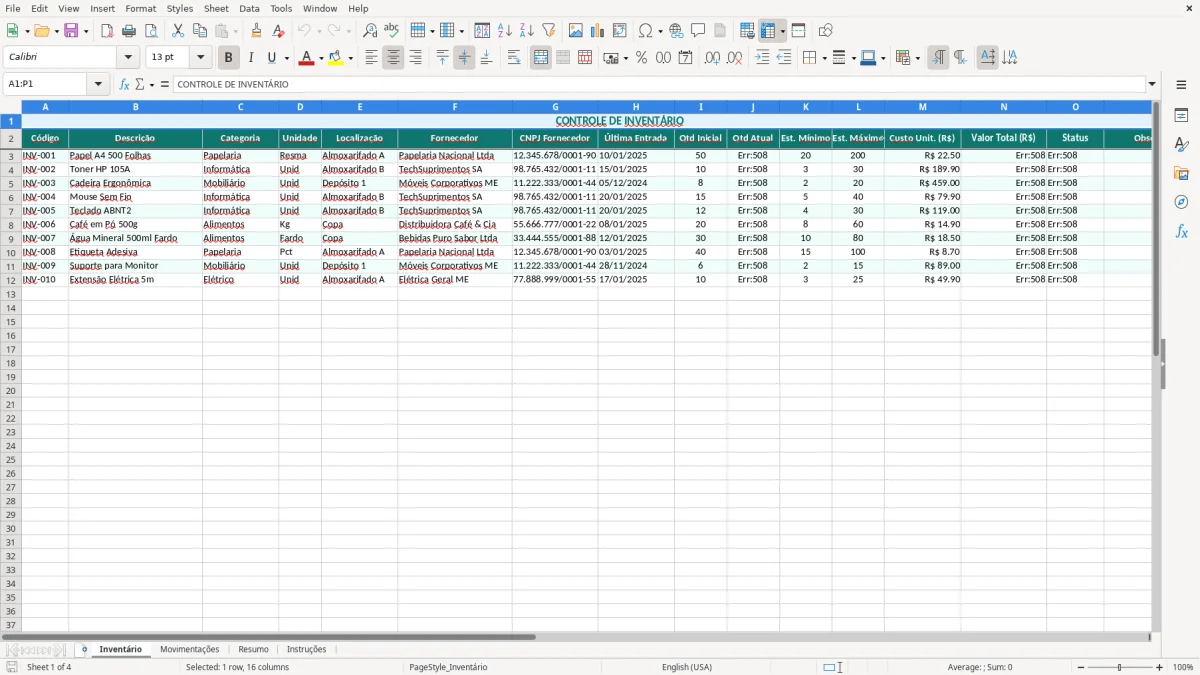This screenshot has width=1200, height=675.
Task: Open the Save dropdown arrow
Action: pyautogui.click(x=86, y=31)
